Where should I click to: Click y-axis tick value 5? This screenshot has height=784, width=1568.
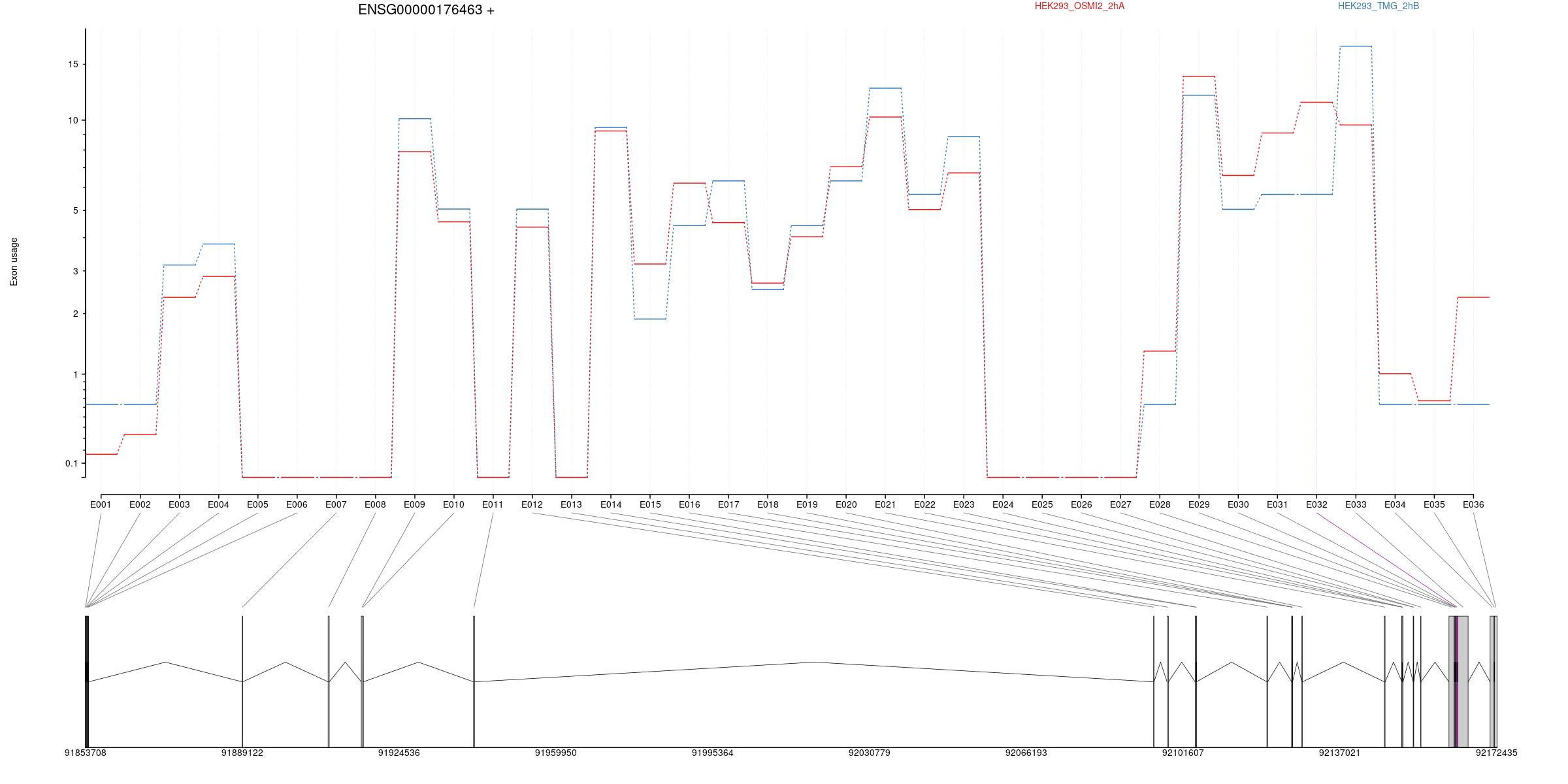pos(75,210)
